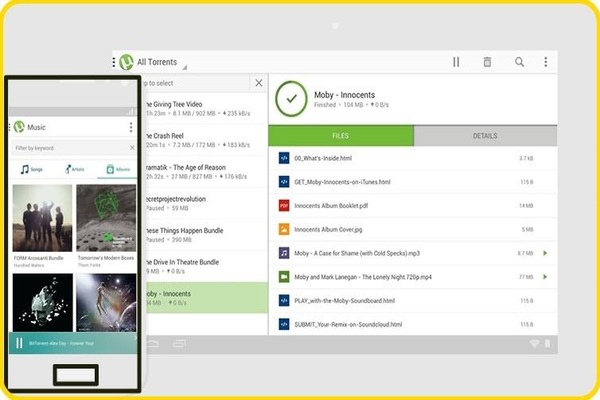Click the green finished checkmark circle

pyautogui.click(x=291, y=99)
